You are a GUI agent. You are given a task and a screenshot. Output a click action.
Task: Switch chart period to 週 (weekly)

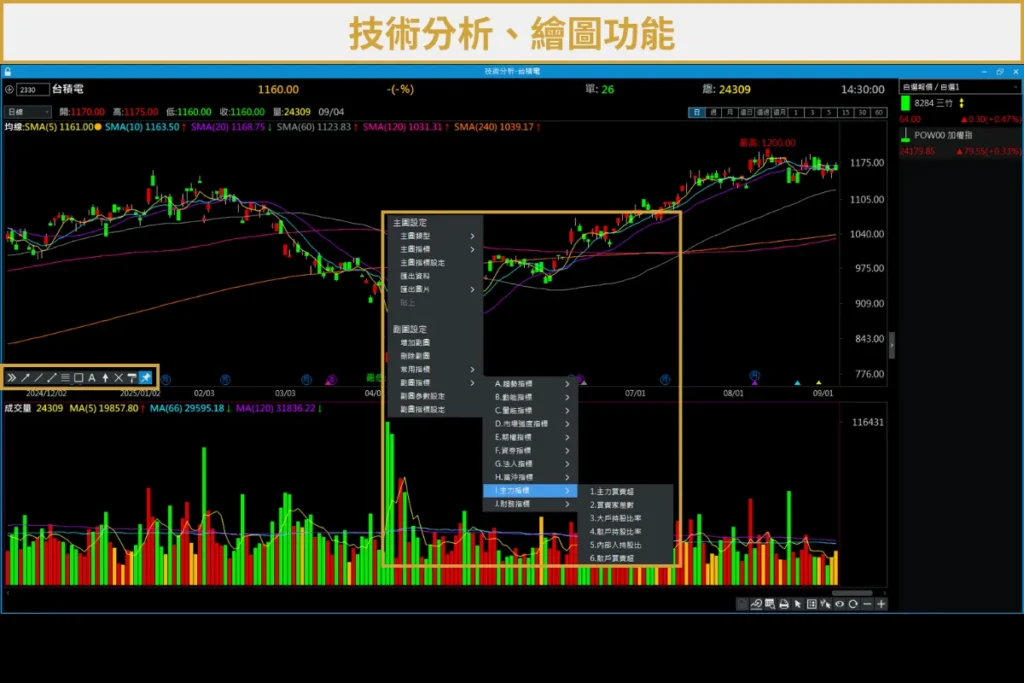coord(714,112)
